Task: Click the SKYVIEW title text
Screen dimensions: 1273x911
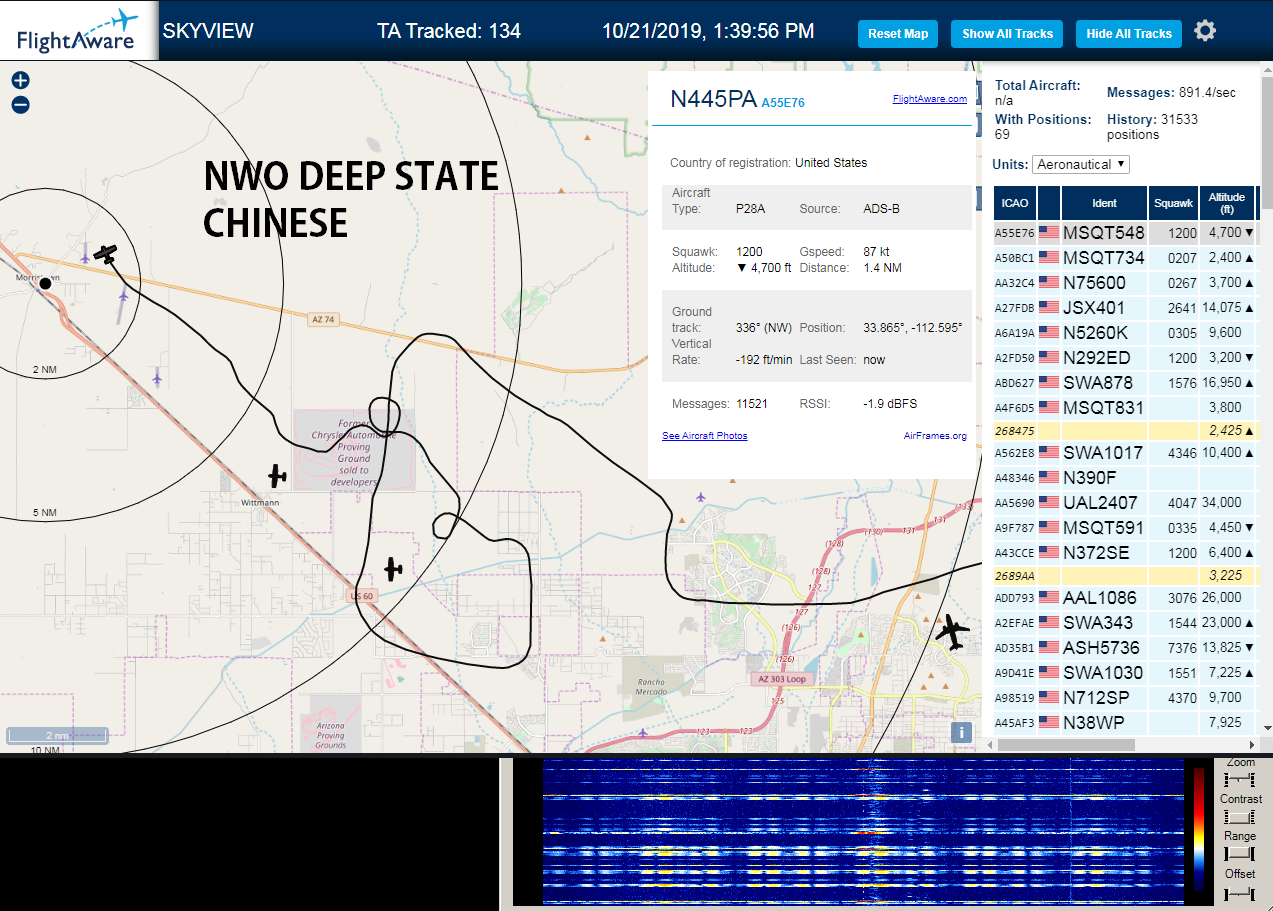Action: (208, 31)
